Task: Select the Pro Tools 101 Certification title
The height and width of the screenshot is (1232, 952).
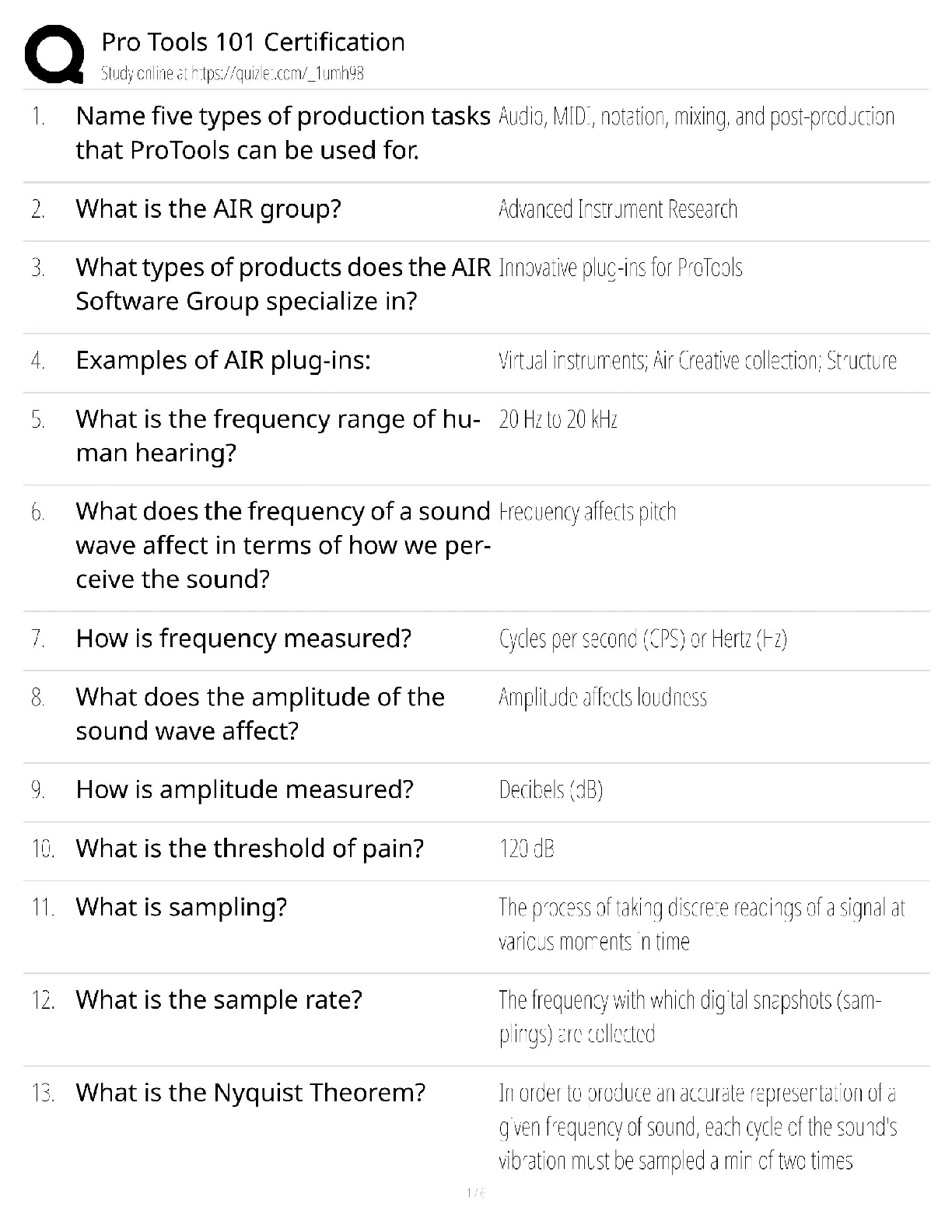Action: tap(253, 42)
